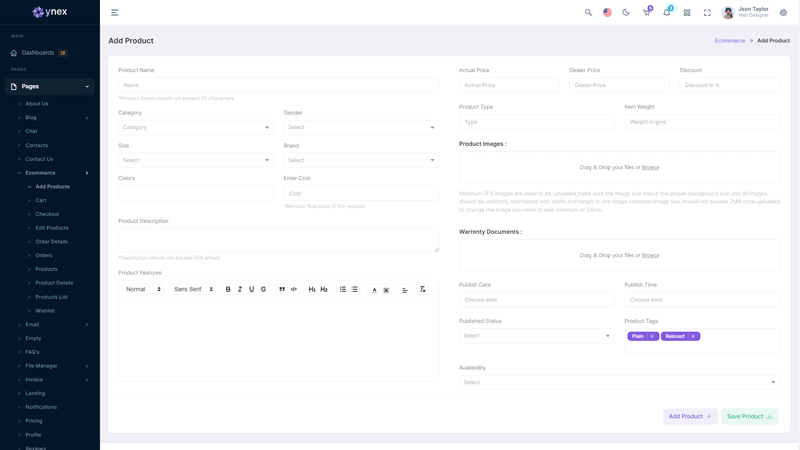Open the settings gear in the header
Screen dimensions: 800x450
pos(783,13)
